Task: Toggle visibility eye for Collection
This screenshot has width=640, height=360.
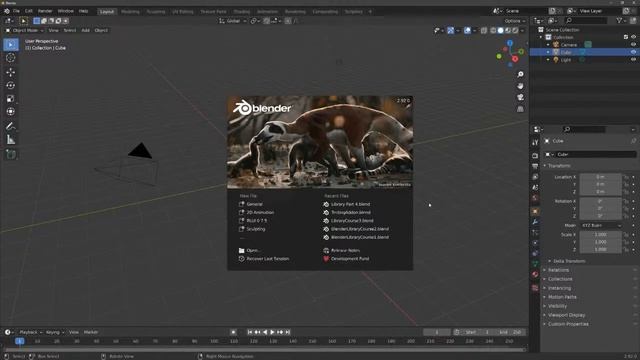Action: click(x=633, y=37)
